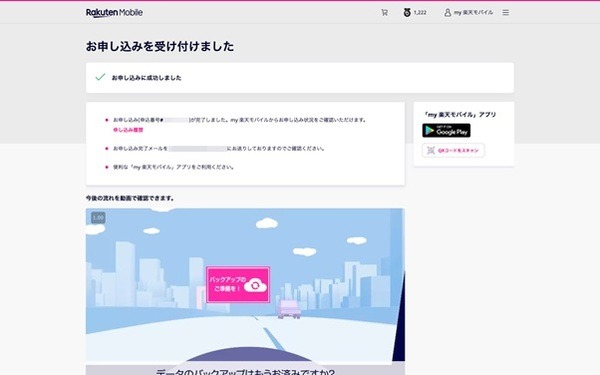The width and height of the screenshot is (600, 375).
Task: Click the QR code icon
Action: click(x=431, y=150)
